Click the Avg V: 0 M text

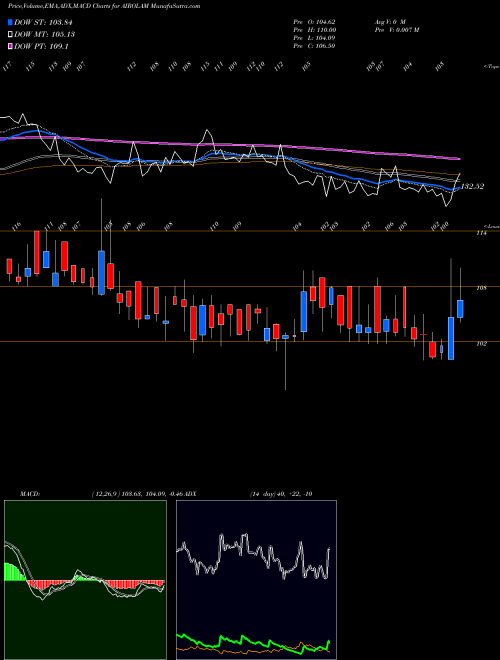(390, 22)
